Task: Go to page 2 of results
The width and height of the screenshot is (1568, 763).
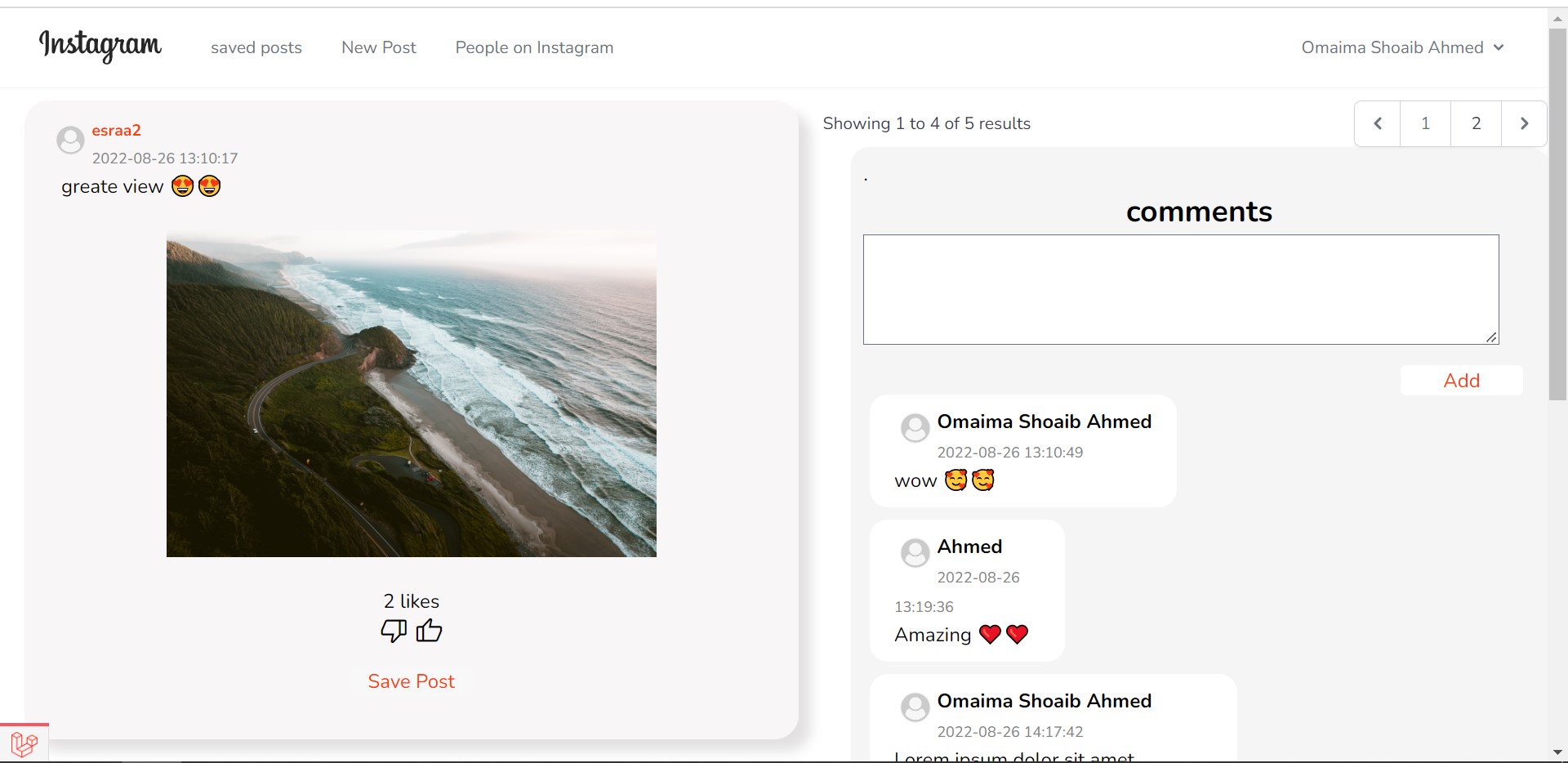Action: tap(1476, 123)
